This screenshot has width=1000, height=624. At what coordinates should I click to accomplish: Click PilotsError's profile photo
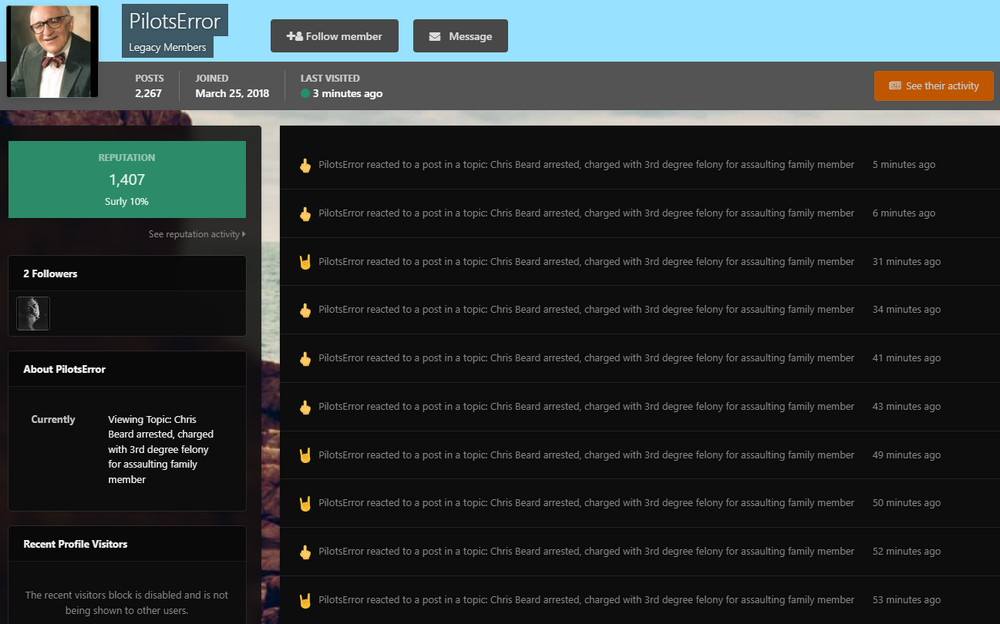coord(53,51)
